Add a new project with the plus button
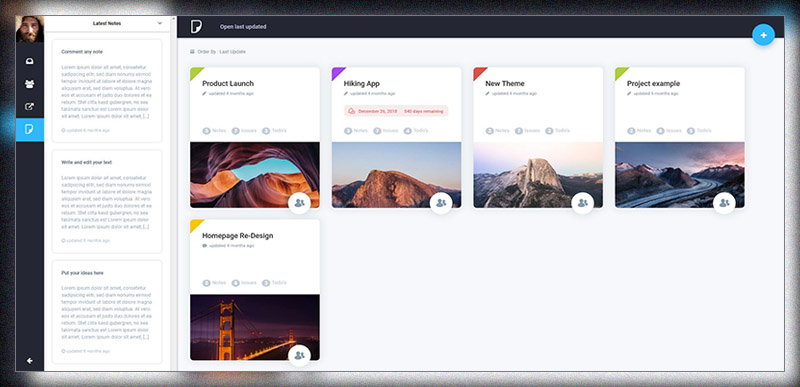The image size is (800, 387). point(763,35)
